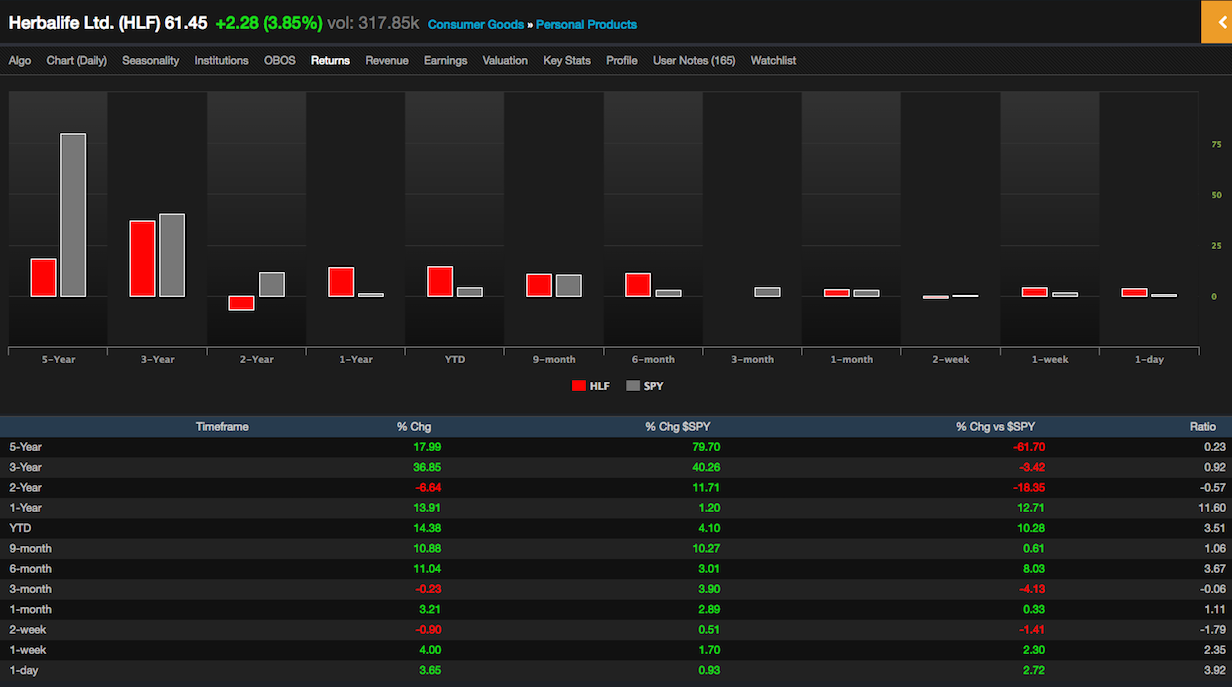Click the tall gray 5-Year SPY bar
Viewport: 1232px width, 687px height.
point(73,215)
